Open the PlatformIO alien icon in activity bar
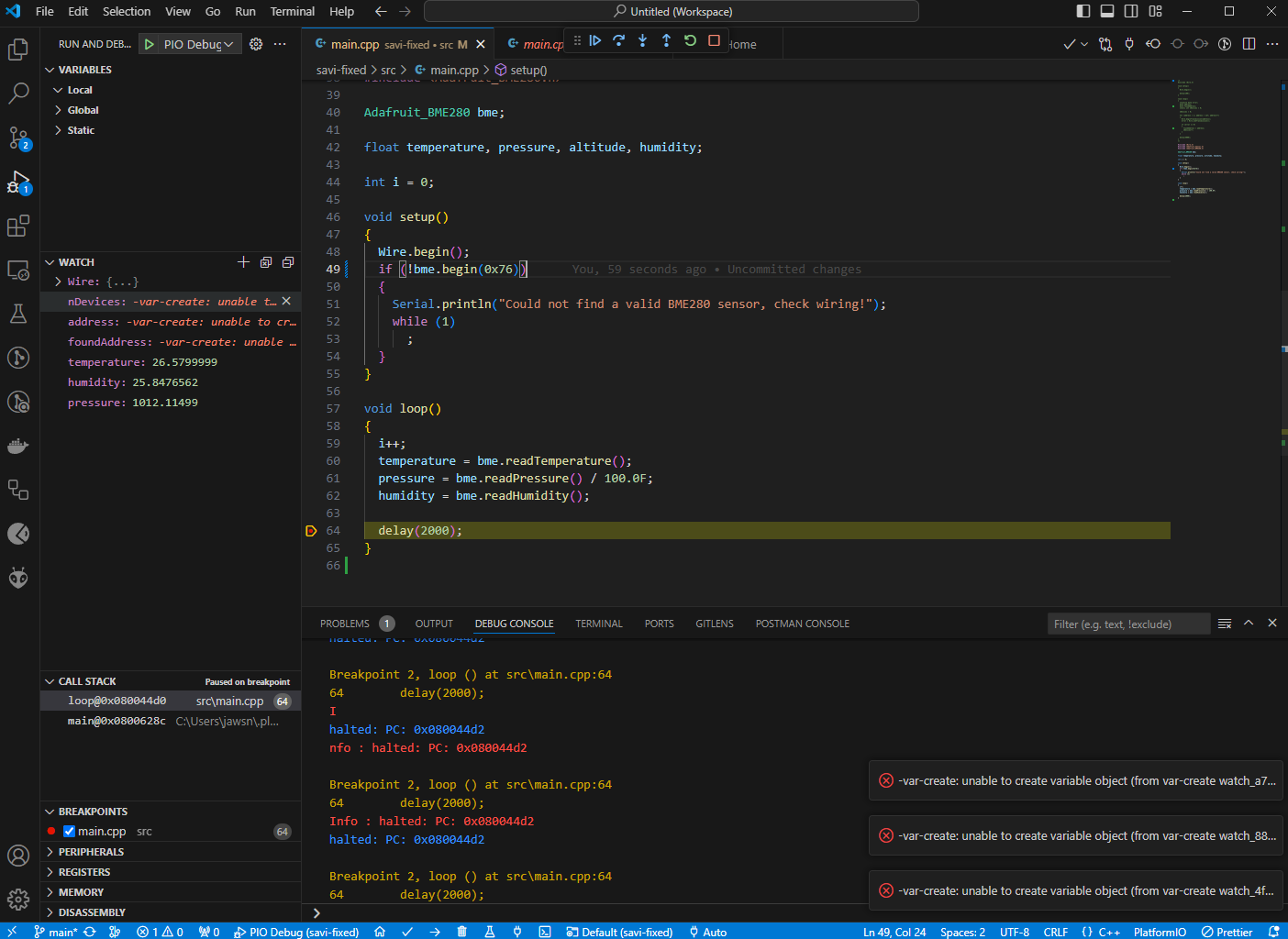The height and width of the screenshot is (939, 1288). tap(18, 577)
